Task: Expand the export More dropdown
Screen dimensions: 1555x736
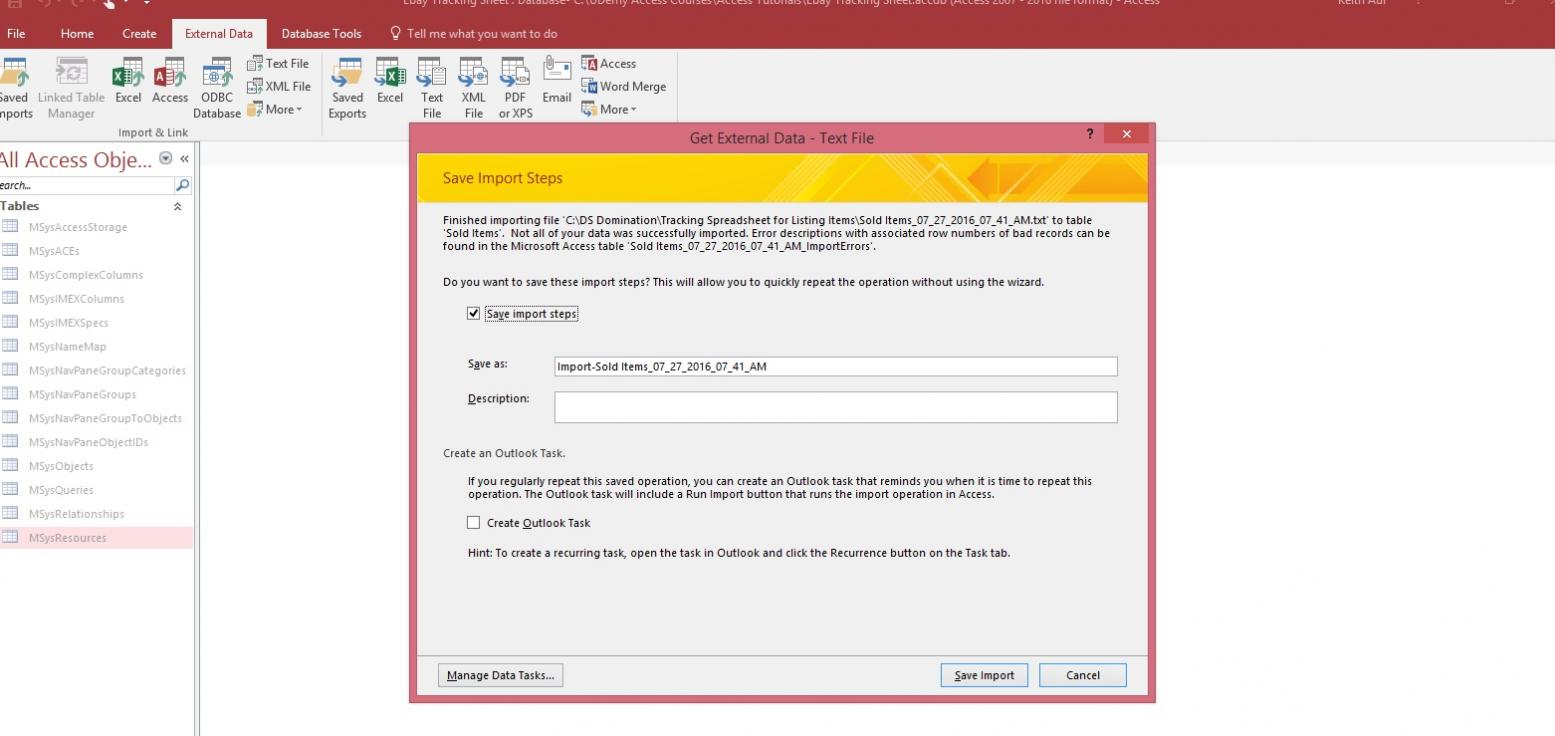Action: tap(608, 109)
